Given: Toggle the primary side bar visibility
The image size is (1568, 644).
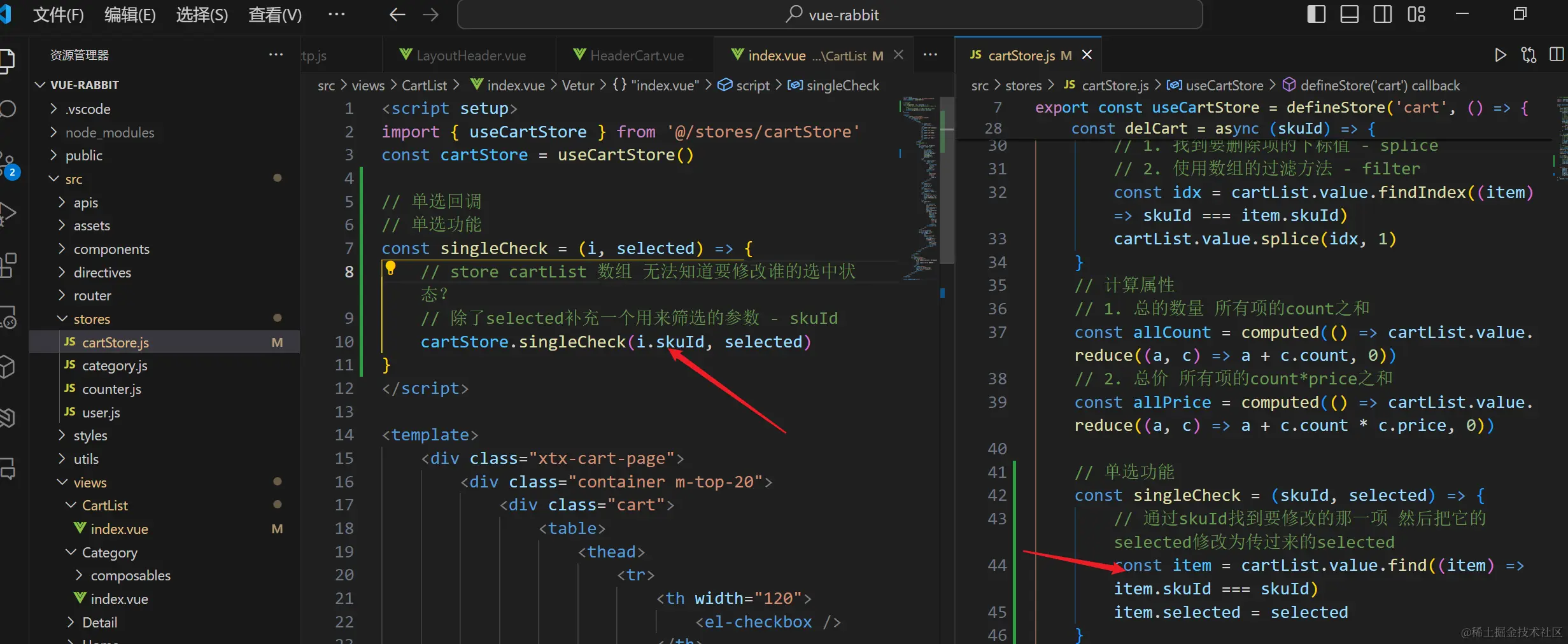Looking at the screenshot, I should coord(1316,14).
